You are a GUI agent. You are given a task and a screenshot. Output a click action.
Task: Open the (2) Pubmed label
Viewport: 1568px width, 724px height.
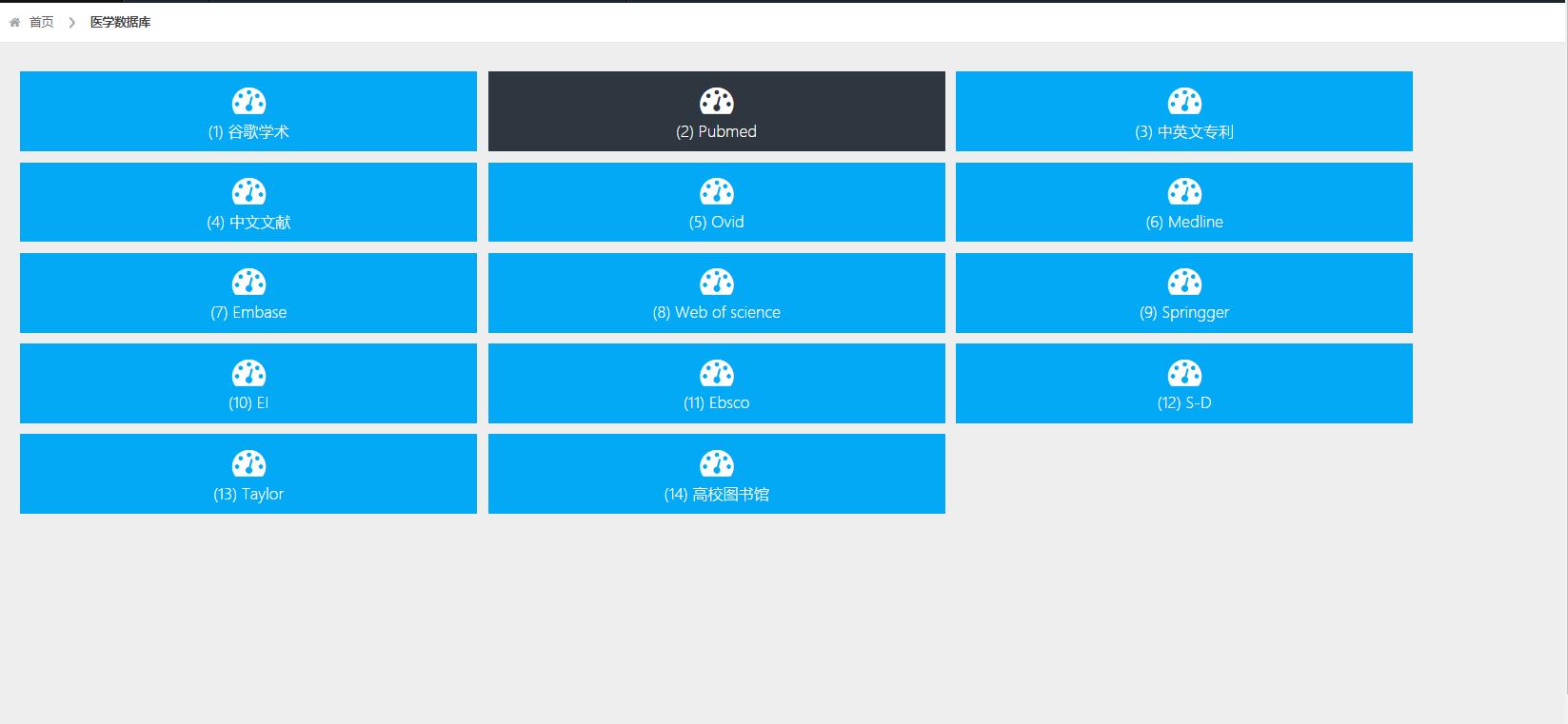tap(717, 132)
